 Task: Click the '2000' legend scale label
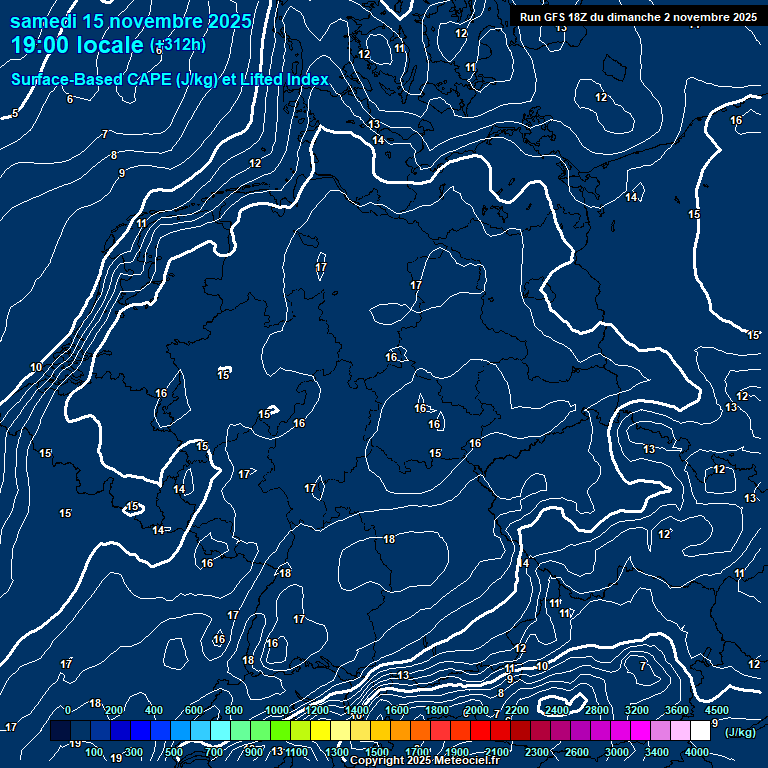point(477,710)
